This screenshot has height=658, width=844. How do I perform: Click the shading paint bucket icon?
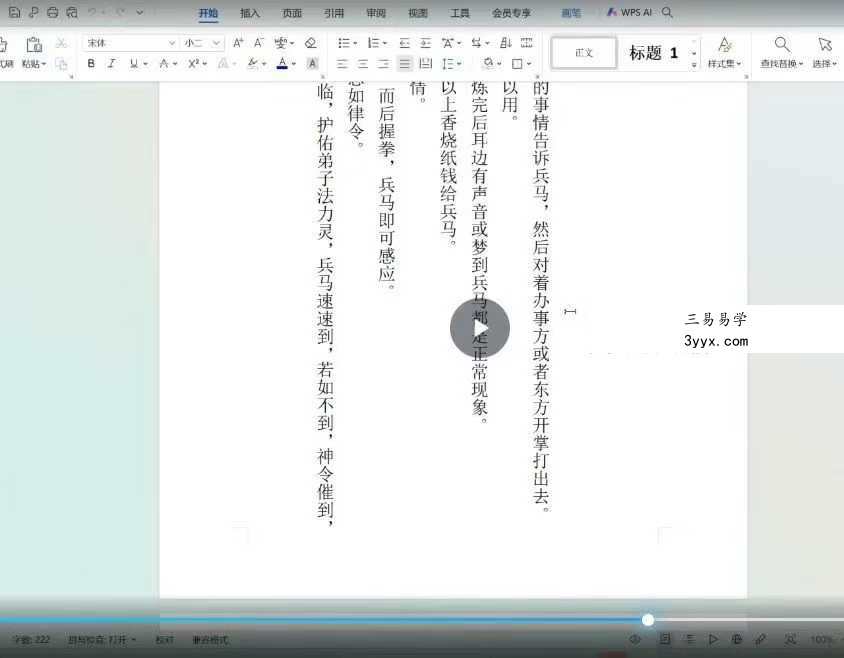pos(488,64)
